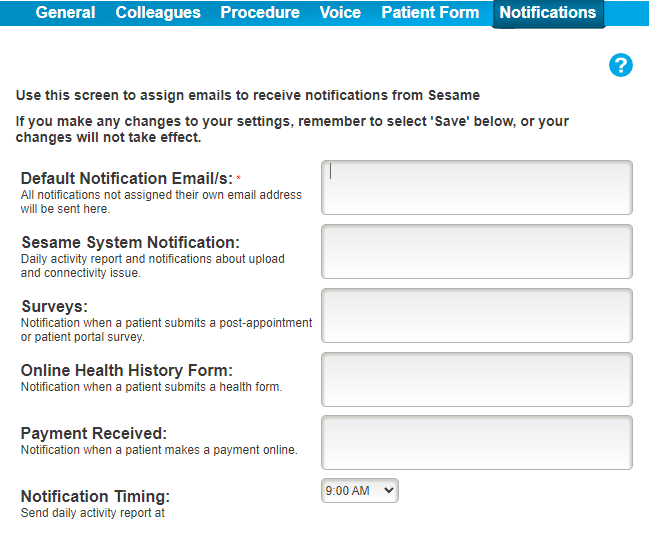Go to the Procedure tab
649x537 pixels.
point(260,12)
